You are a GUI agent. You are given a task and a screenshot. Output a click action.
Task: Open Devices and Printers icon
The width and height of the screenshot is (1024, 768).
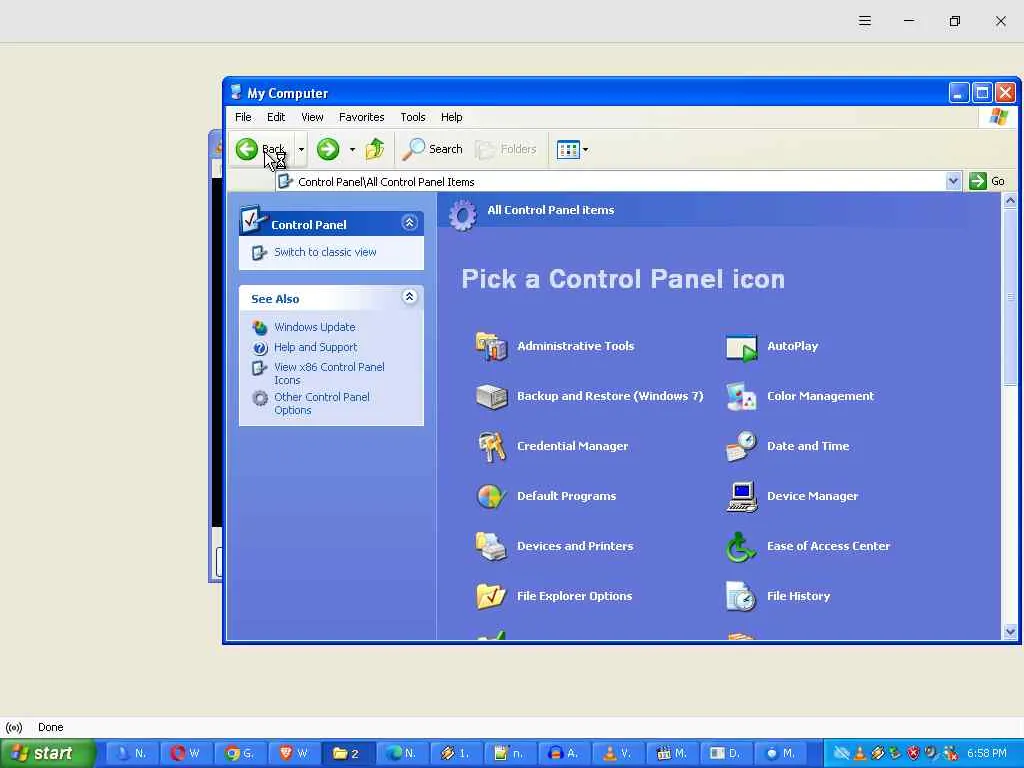click(x=491, y=547)
